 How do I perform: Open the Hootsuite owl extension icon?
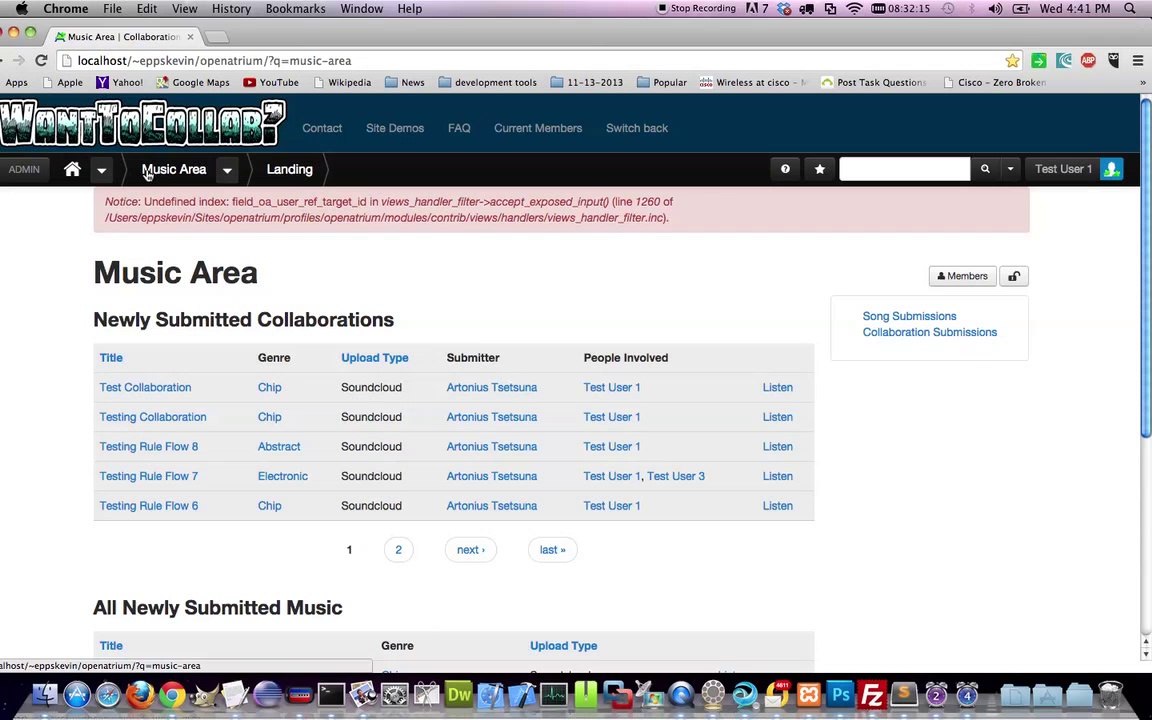coord(1113,60)
